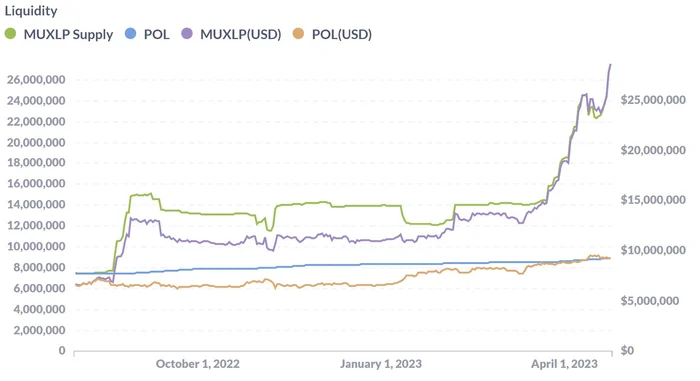700x381 pixels.
Task: Click the October 1, 2022 axis label
Action: click(x=198, y=364)
